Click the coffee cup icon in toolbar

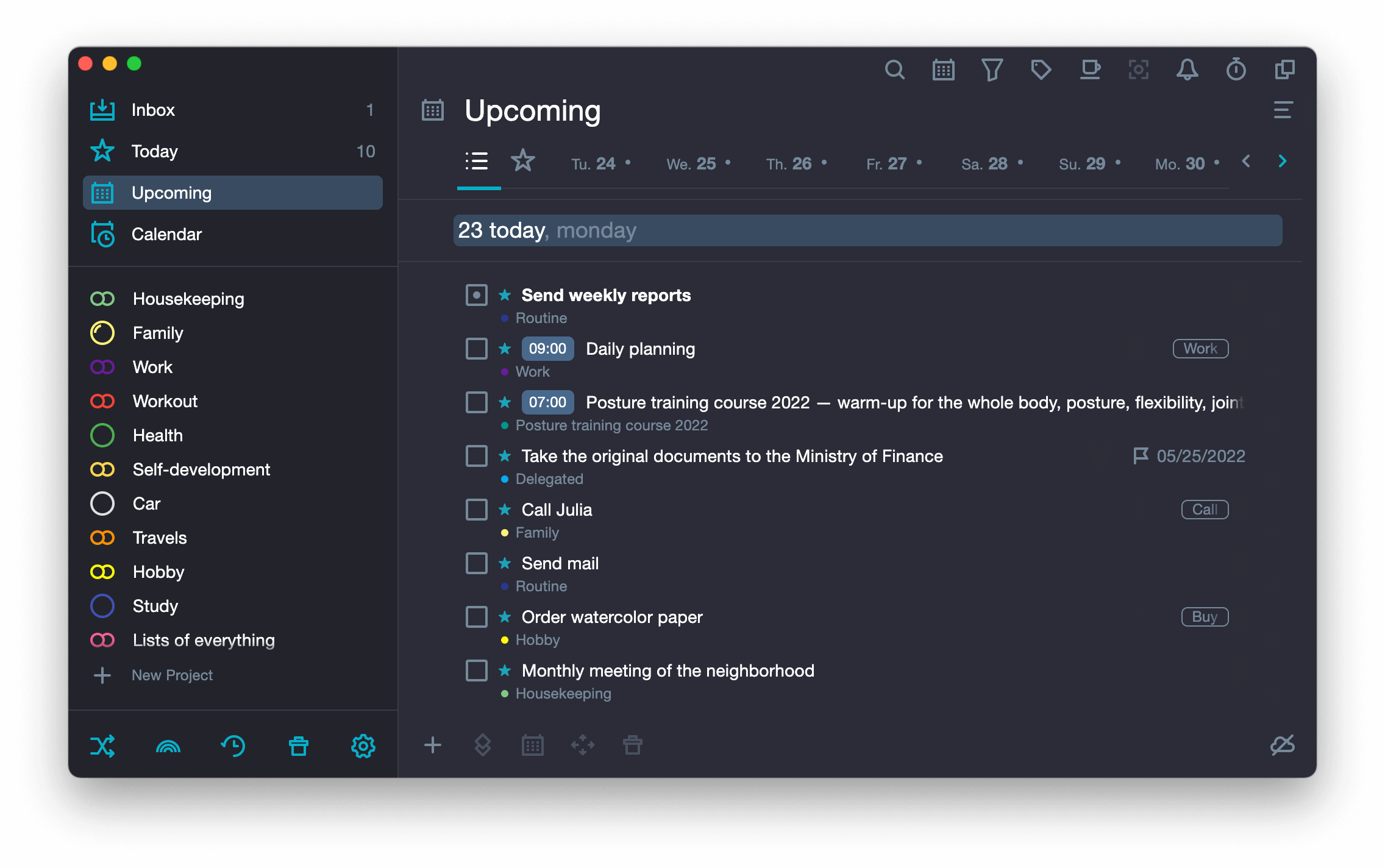(1089, 70)
